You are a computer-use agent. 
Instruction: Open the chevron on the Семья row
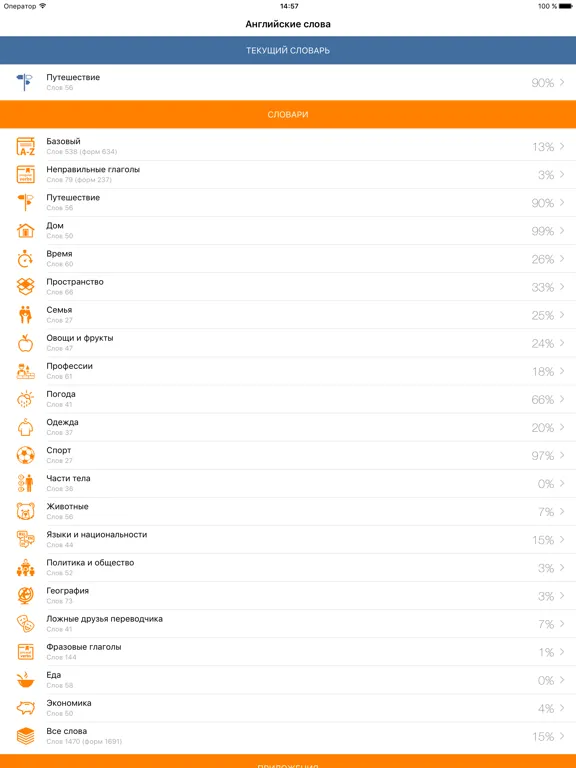(562, 315)
